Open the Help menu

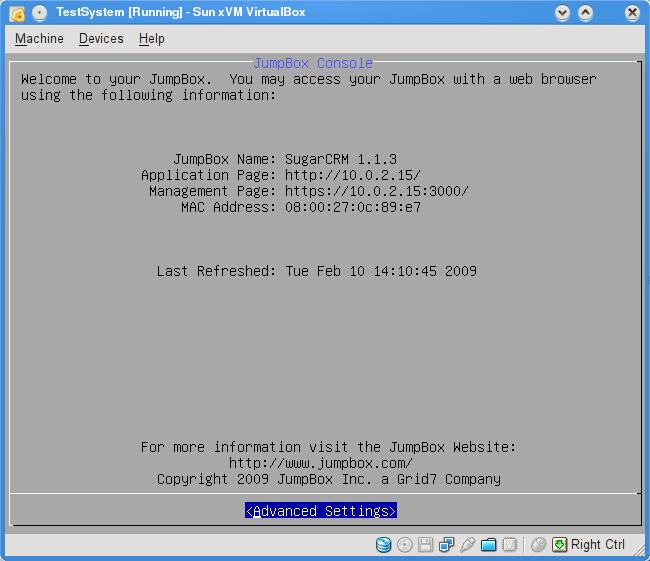151,39
